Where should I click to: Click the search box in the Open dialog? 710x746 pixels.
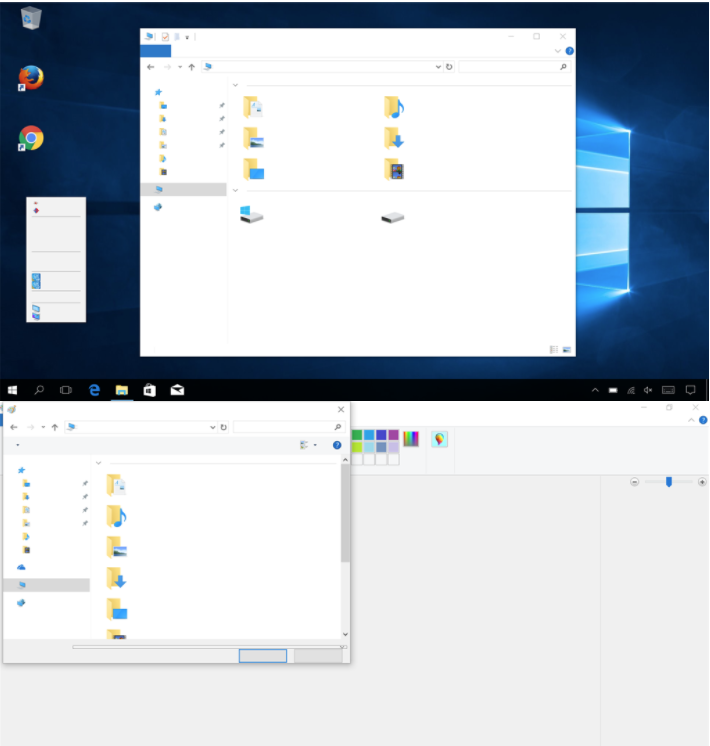[288, 427]
